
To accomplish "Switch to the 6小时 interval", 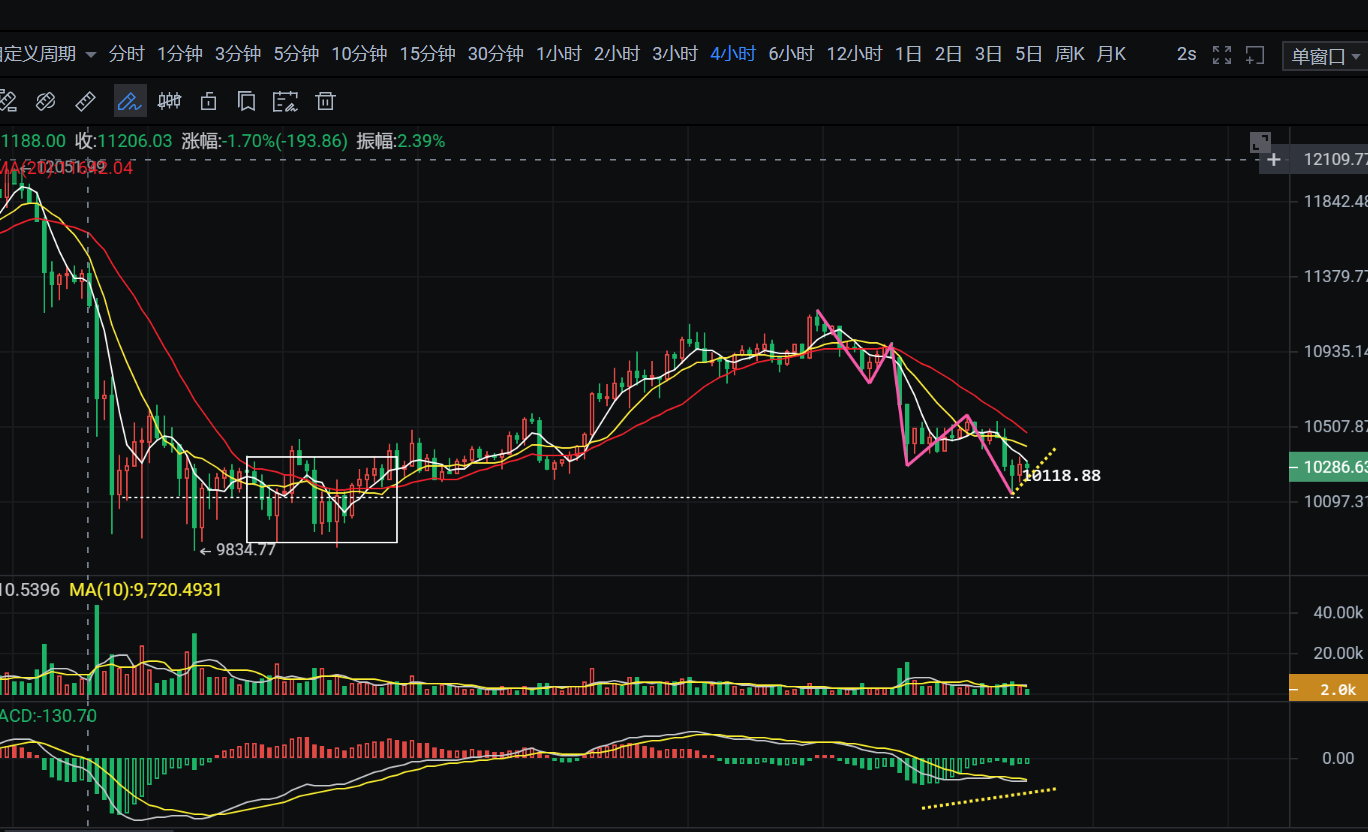I will 791,54.
